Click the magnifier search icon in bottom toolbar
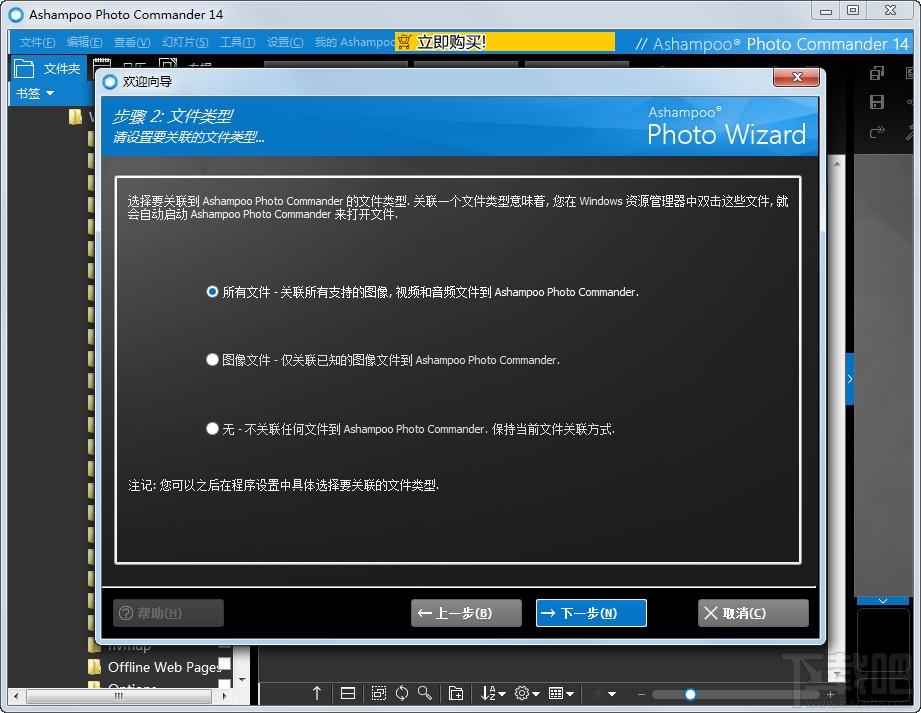Viewport: 921px width, 713px height. click(425, 694)
